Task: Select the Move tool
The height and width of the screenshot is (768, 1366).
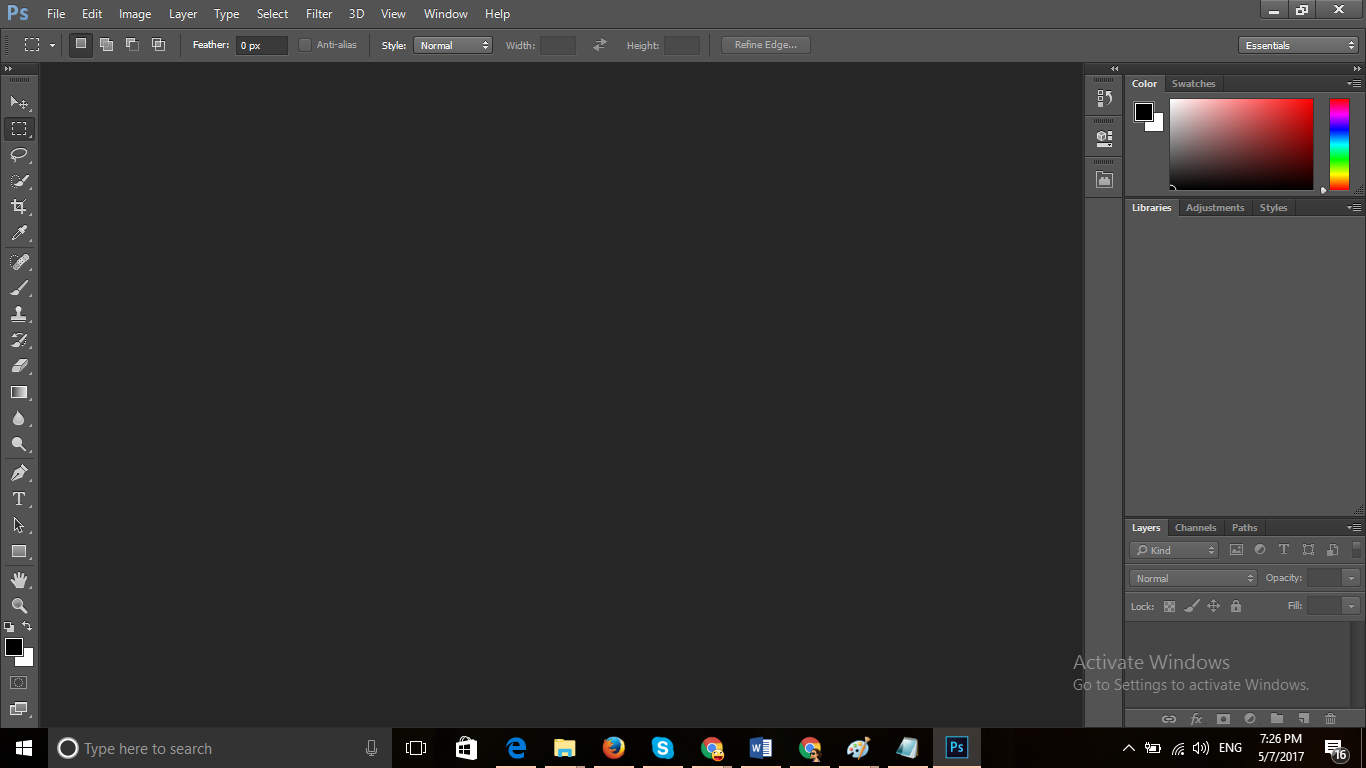Action: [x=19, y=102]
